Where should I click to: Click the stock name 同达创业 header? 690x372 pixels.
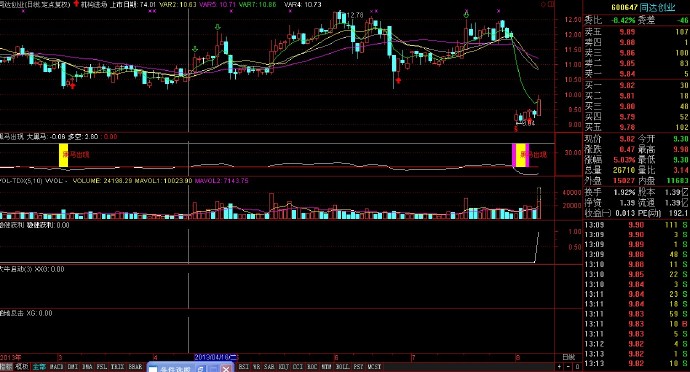point(657,7)
